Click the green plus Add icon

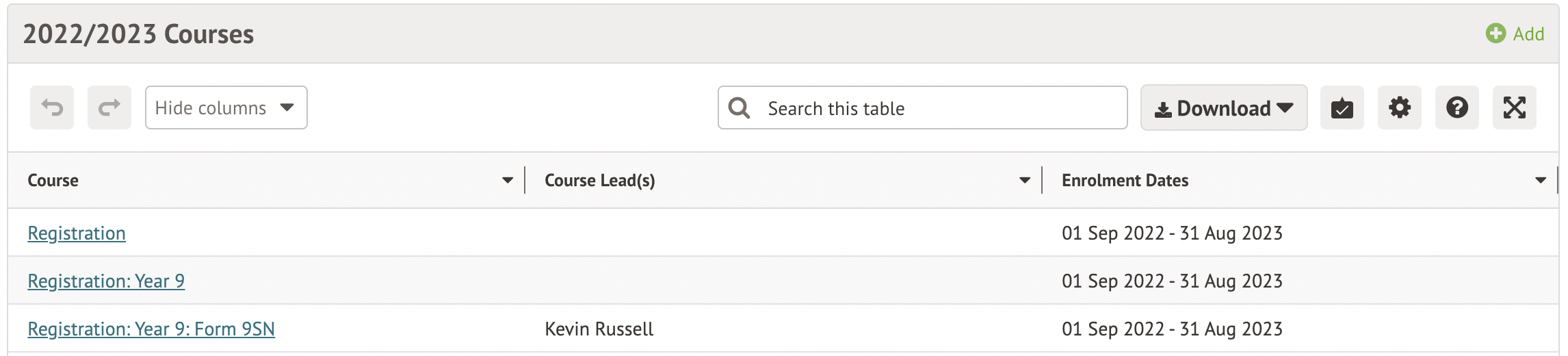[x=1496, y=34]
